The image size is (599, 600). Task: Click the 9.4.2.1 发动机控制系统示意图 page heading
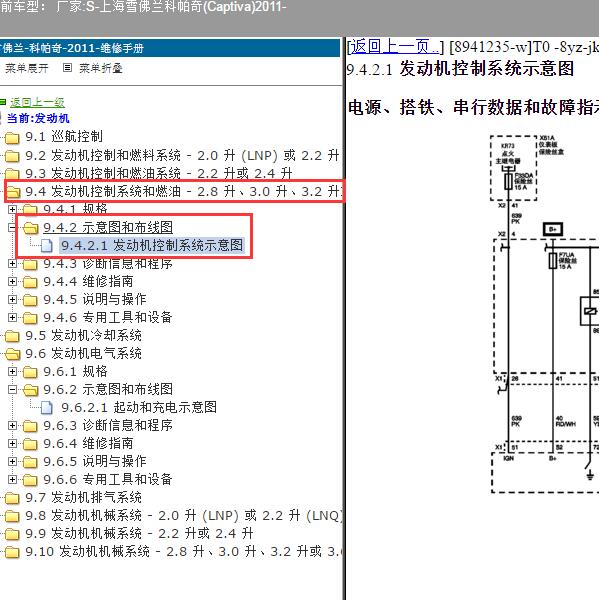pos(460,69)
